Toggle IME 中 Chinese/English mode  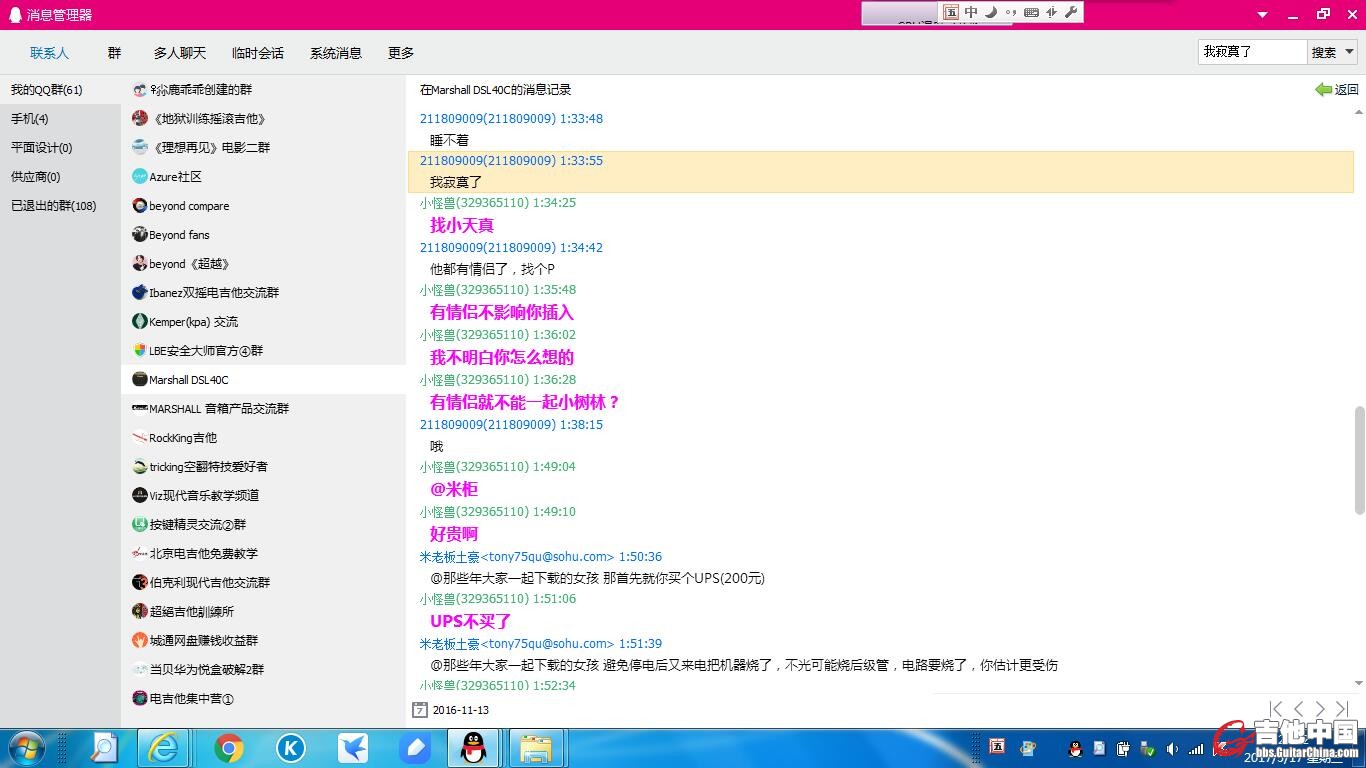(971, 12)
